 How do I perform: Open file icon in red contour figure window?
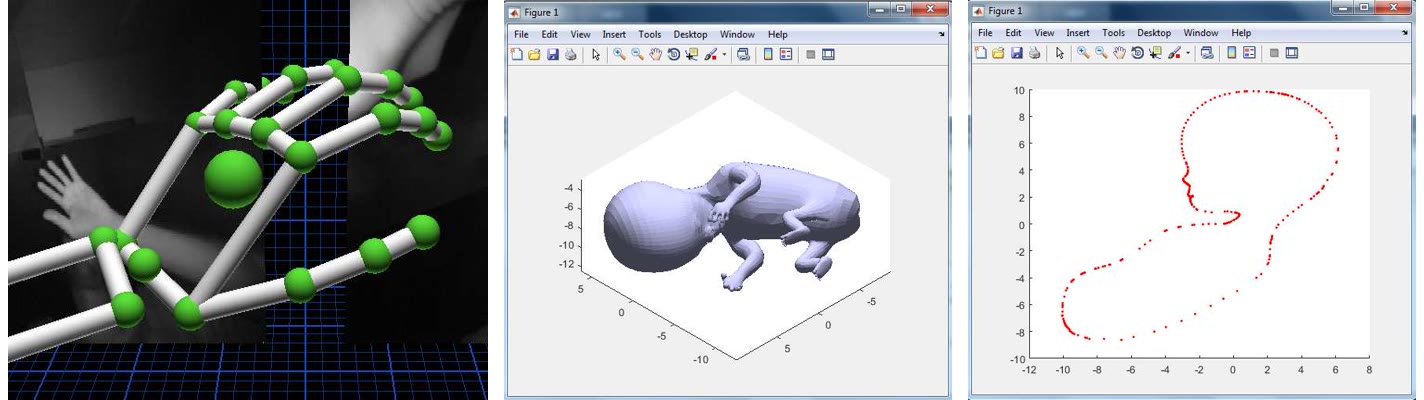click(998, 52)
